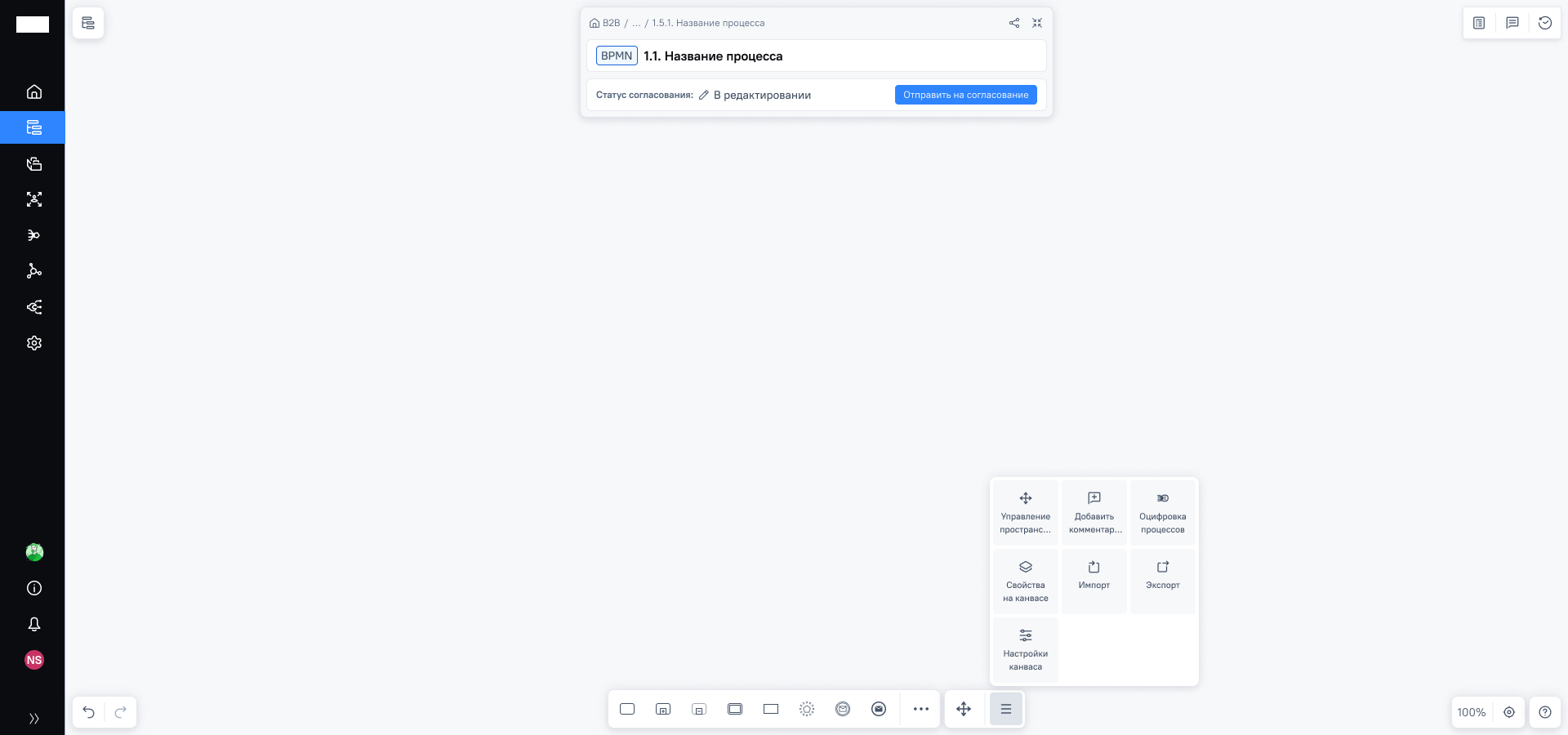Select the message event envelope tool

coord(879,709)
